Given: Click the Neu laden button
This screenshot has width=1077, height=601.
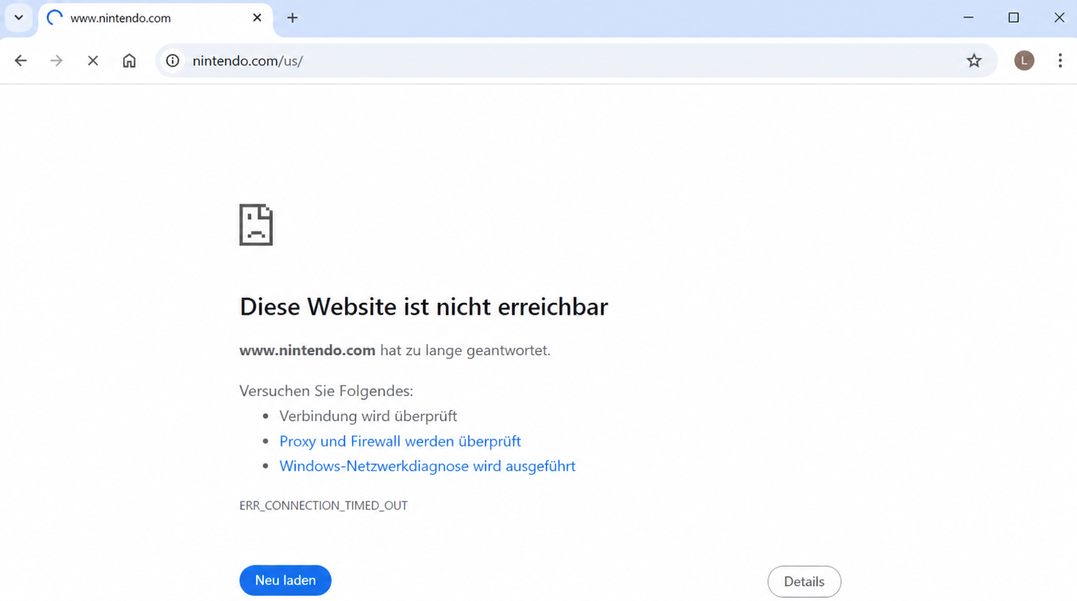Looking at the screenshot, I should (x=285, y=580).
